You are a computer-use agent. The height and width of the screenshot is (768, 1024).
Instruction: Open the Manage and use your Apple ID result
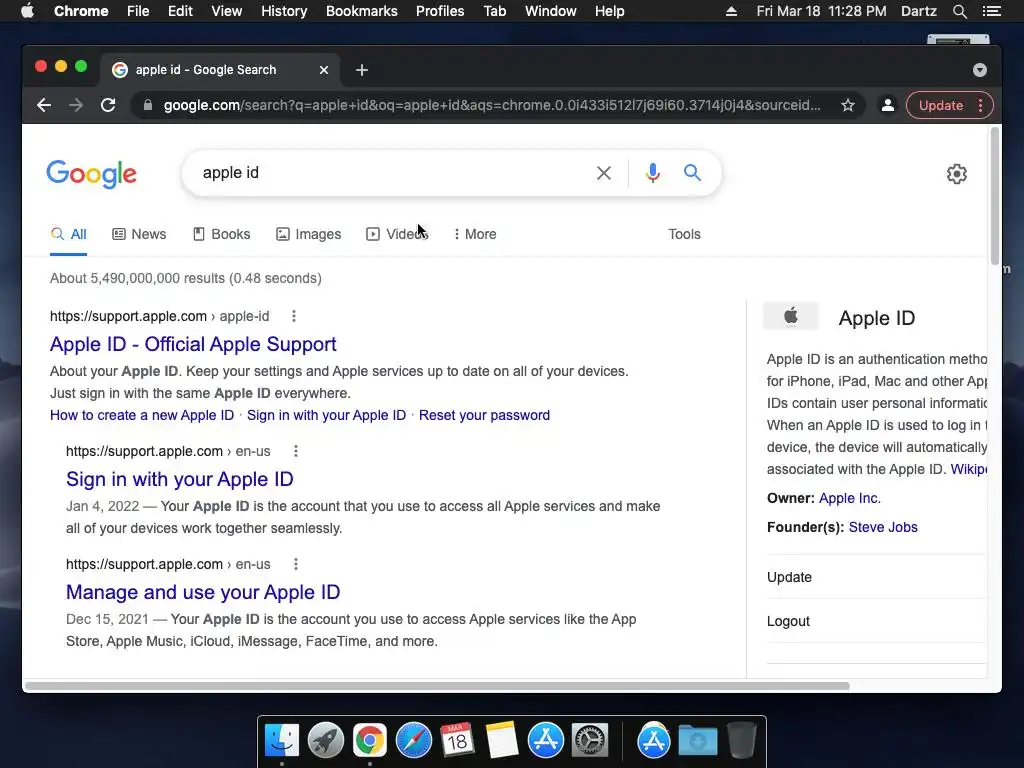203,592
